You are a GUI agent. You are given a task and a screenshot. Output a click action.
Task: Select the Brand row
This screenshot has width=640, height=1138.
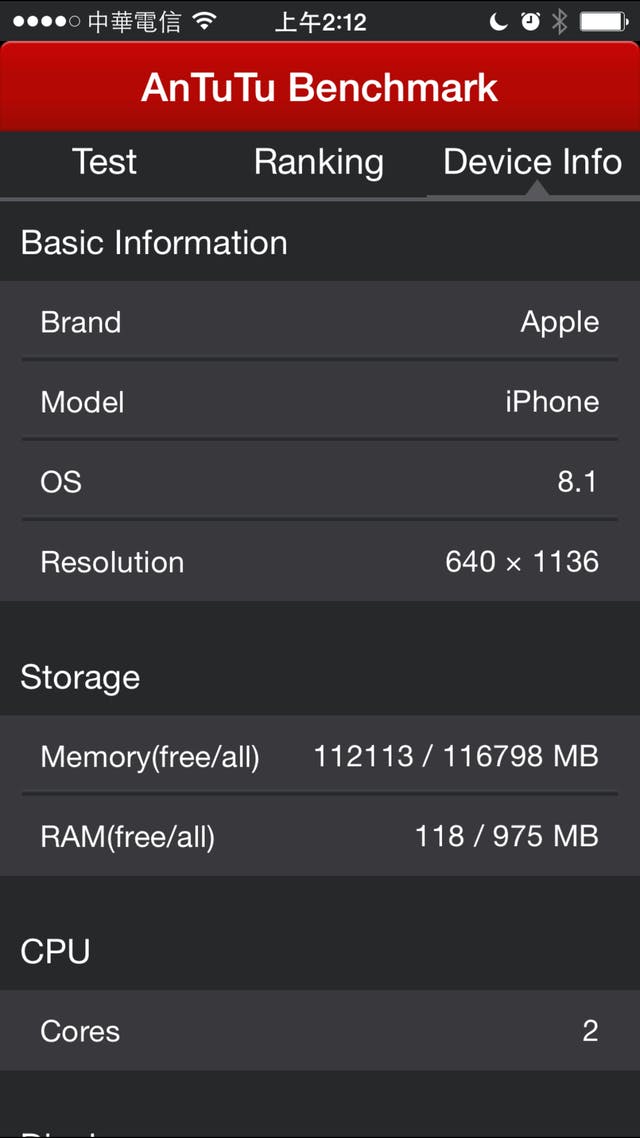click(320, 322)
